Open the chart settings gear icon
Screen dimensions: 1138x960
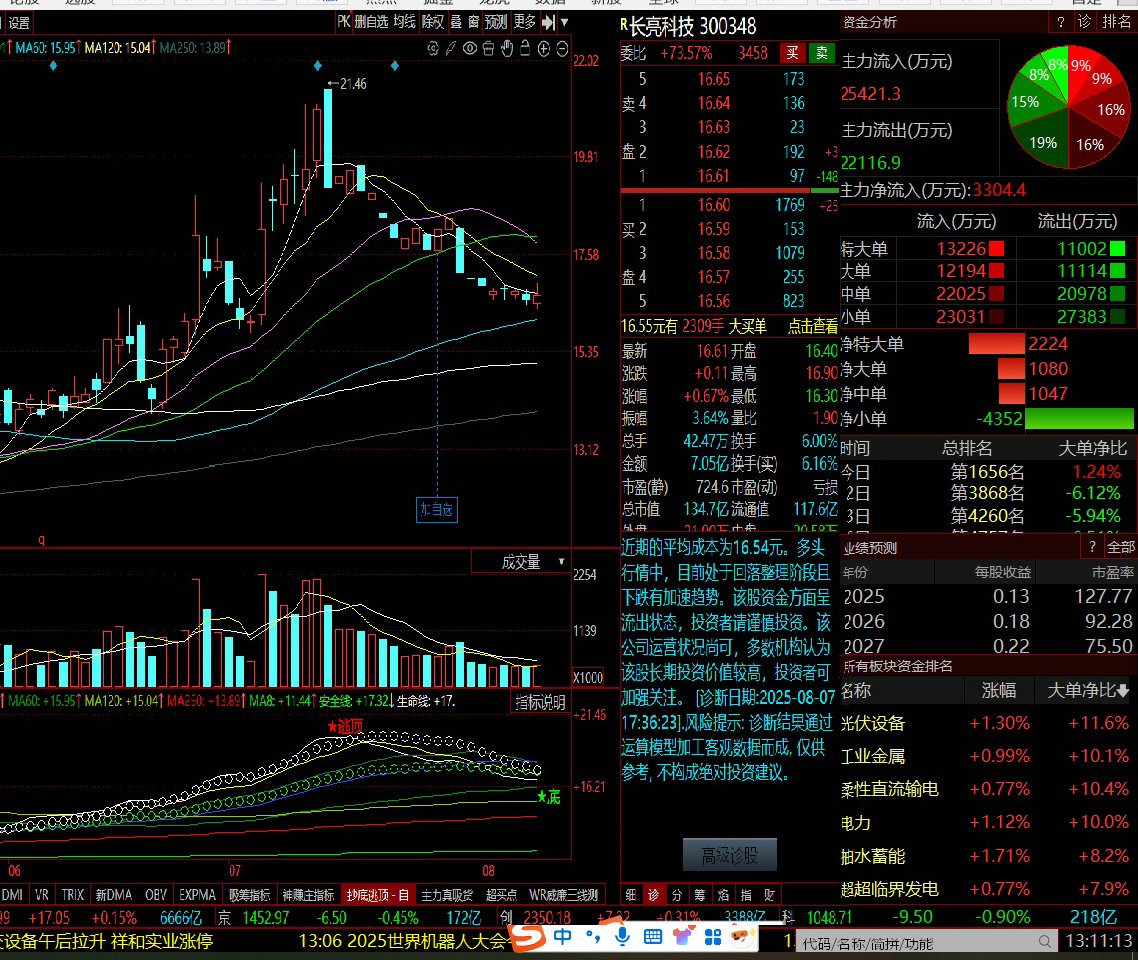coord(433,49)
